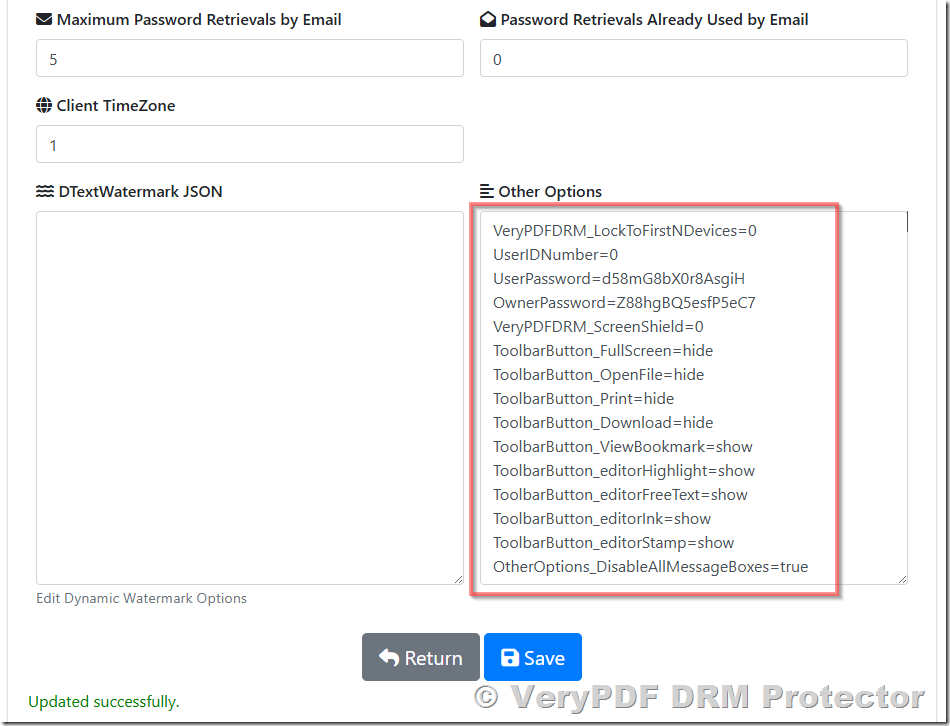Viewport: 950px width, 726px height.
Task: Click the envelope icon beside Maximum Password Retrievals
Action: click(x=42, y=18)
